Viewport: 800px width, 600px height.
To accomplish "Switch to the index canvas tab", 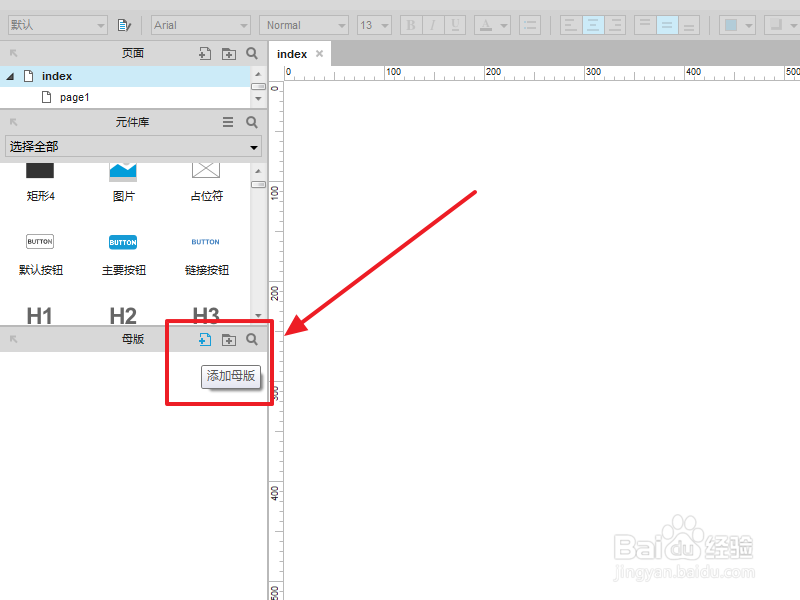I will coord(292,54).
